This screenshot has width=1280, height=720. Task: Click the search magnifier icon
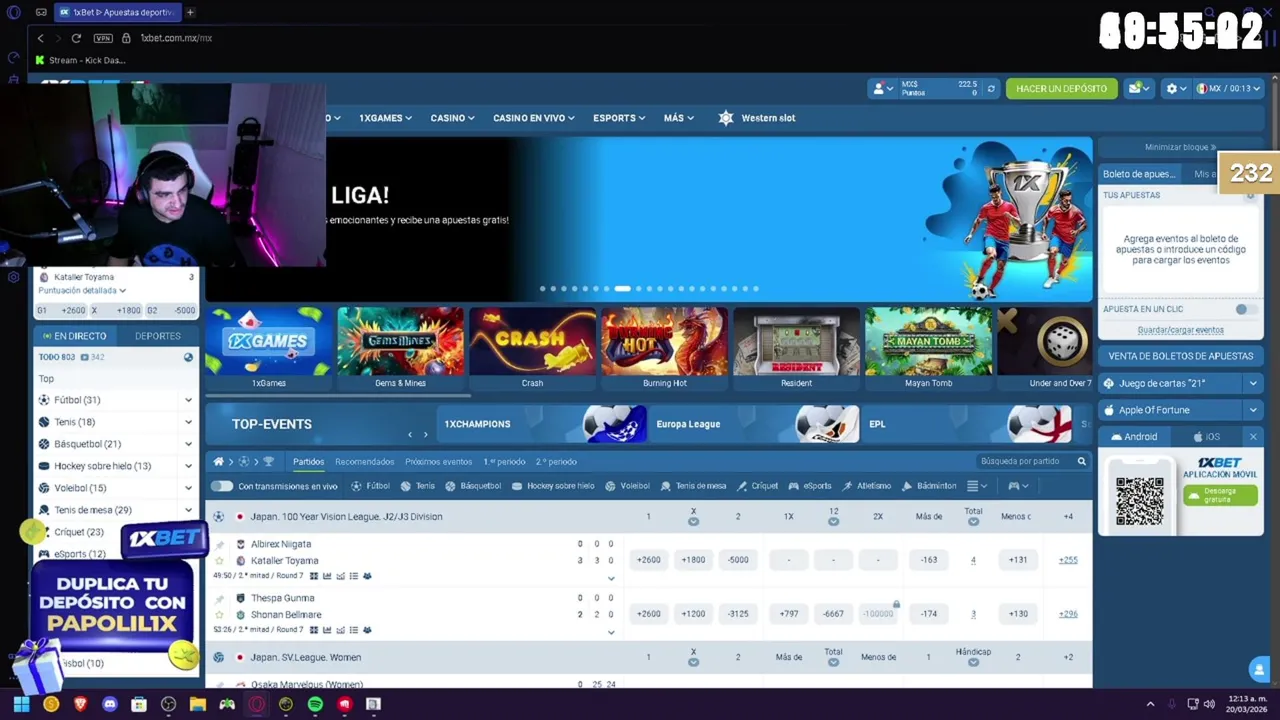[1081, 462]
